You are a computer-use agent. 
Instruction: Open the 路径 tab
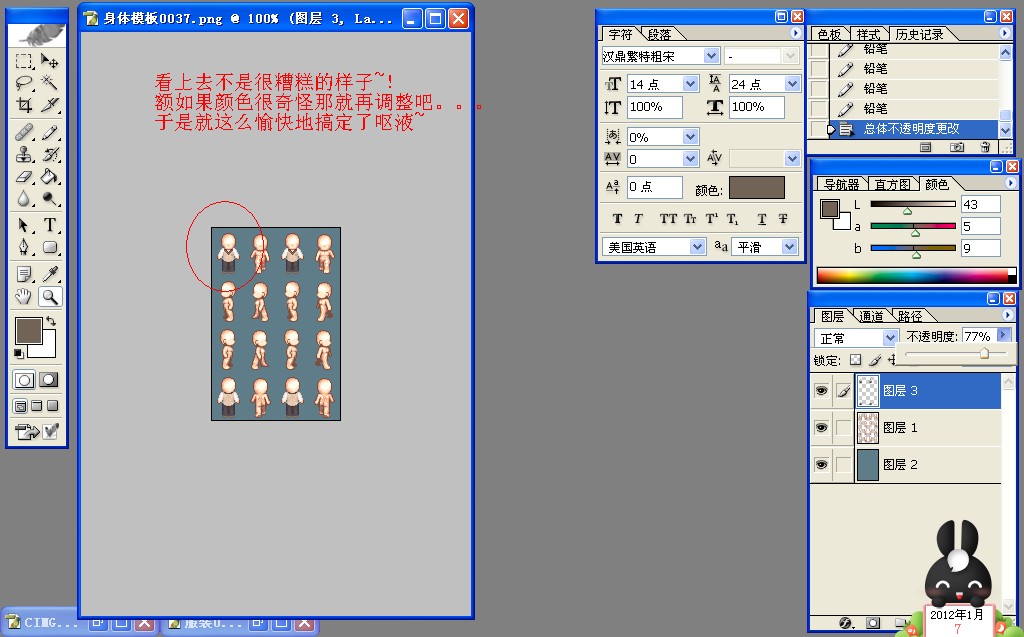coord(909,316)
